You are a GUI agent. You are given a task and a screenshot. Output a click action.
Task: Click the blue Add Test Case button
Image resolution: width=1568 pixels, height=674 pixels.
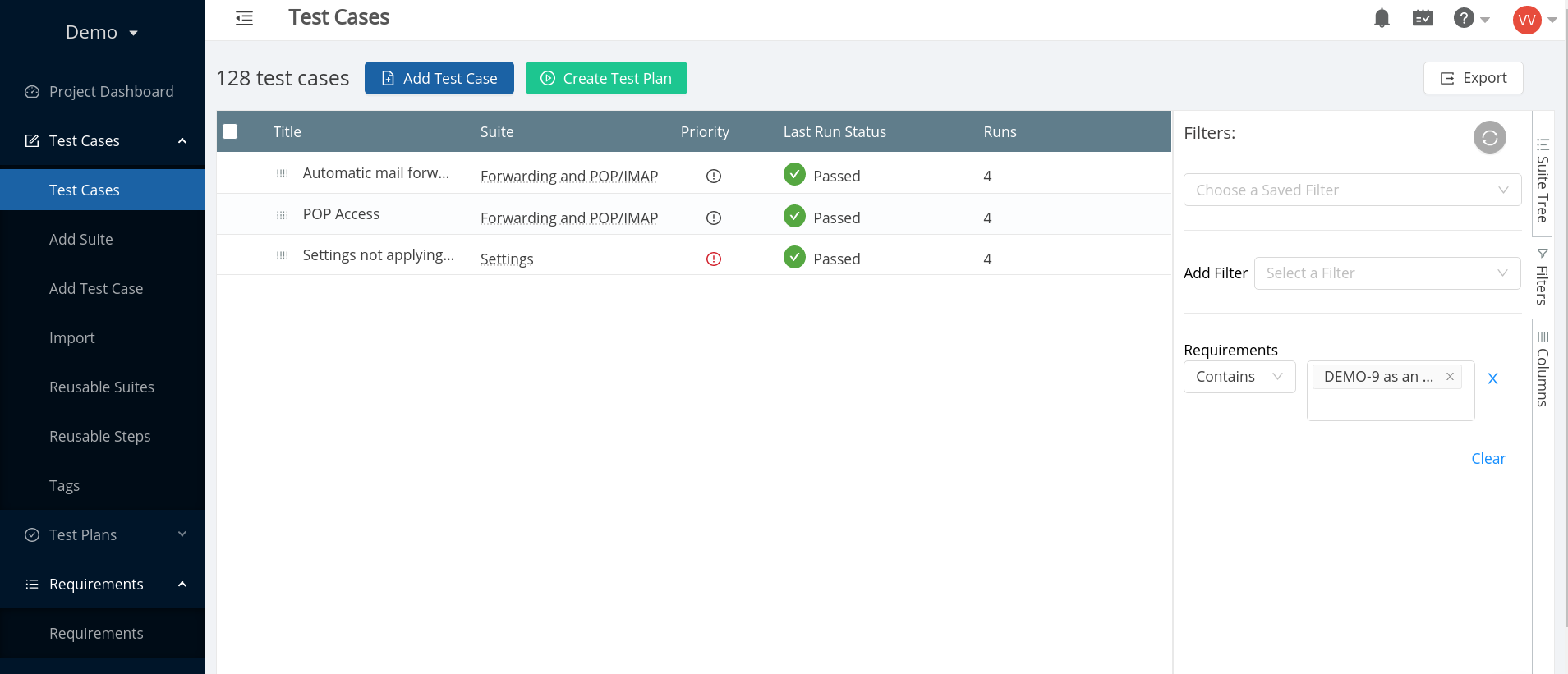point(439,78)
